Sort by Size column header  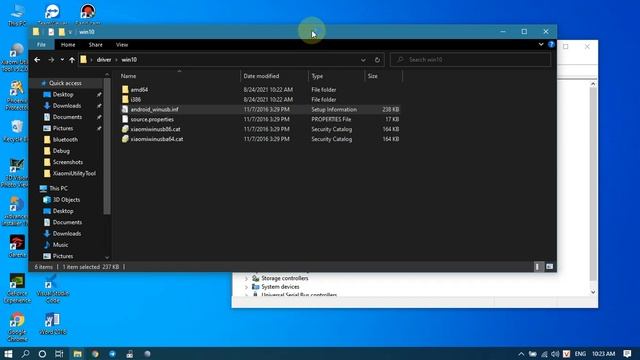tap(373, 76)
